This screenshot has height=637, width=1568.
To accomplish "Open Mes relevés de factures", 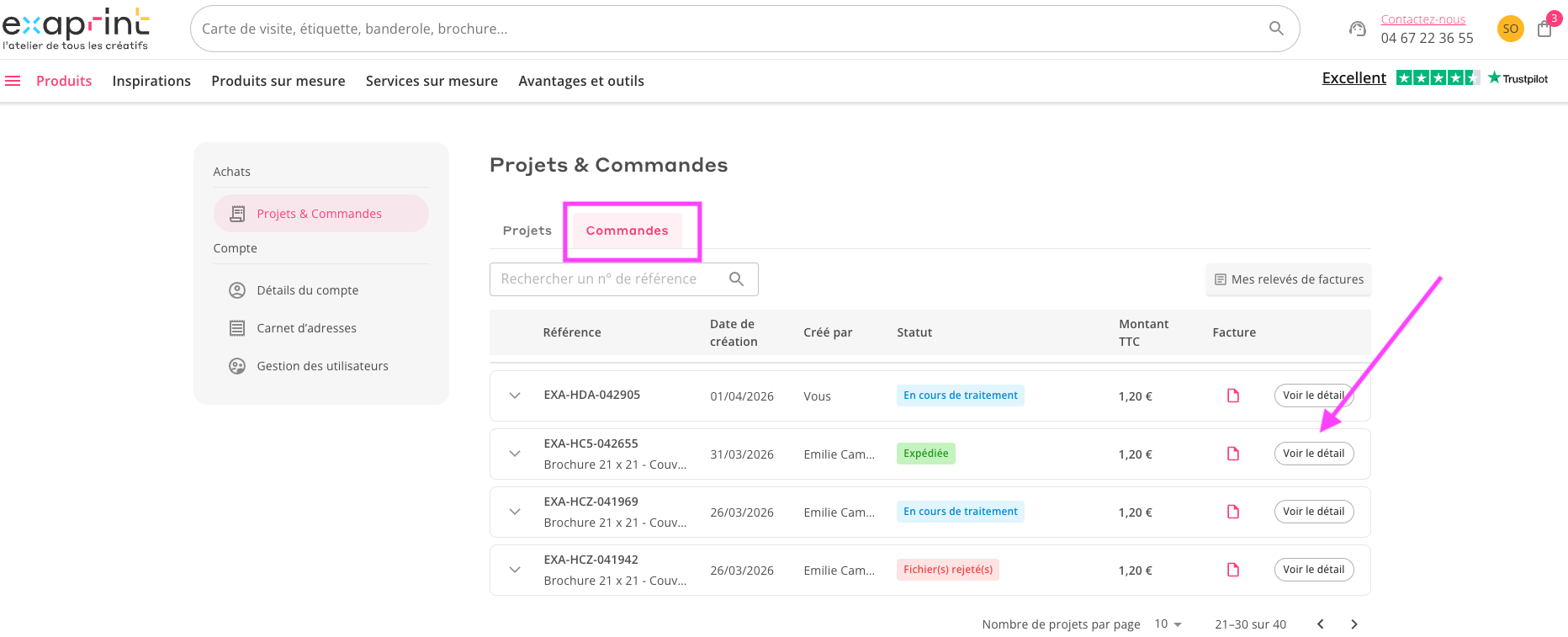I will click(1289, 279).
